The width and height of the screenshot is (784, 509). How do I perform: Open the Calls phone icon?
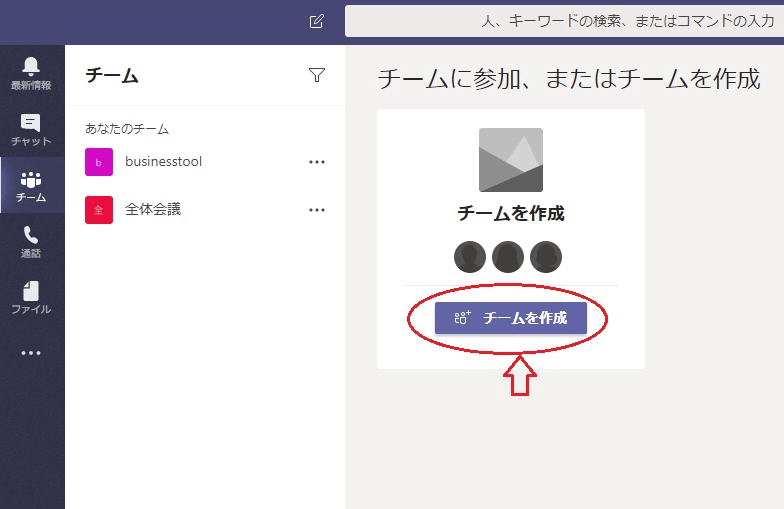31,241
